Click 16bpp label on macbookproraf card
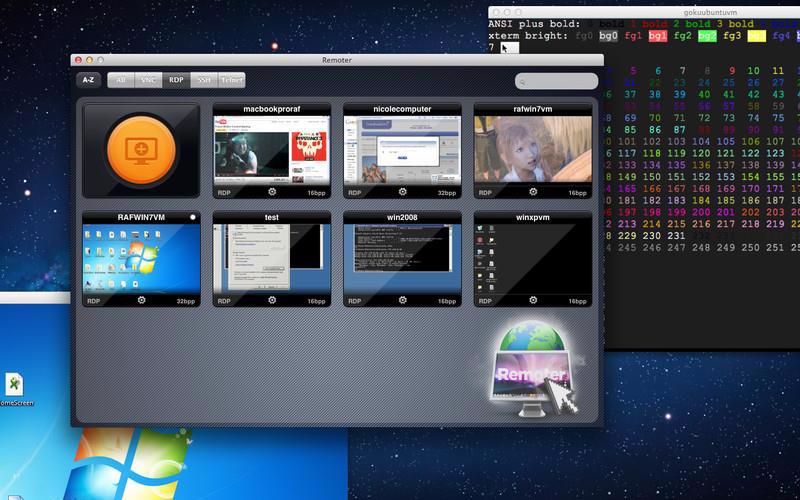This screenshot has height=500, width=800. (316, 193)
